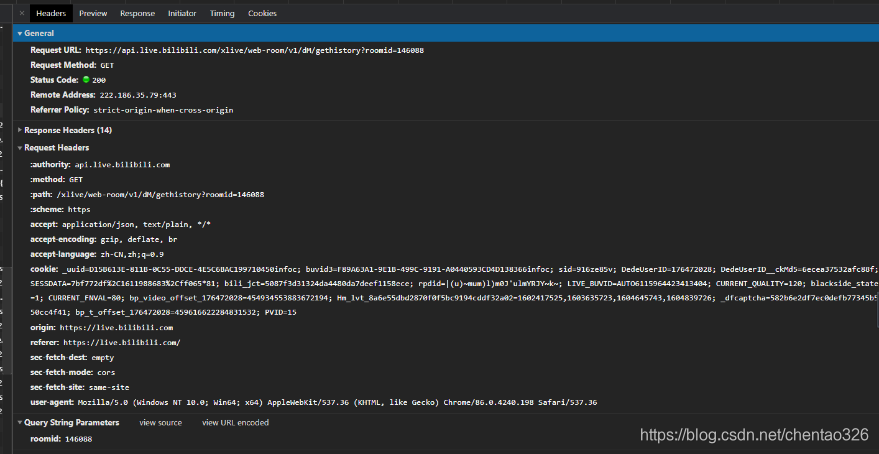Close the request details panel

coord(21,13)
